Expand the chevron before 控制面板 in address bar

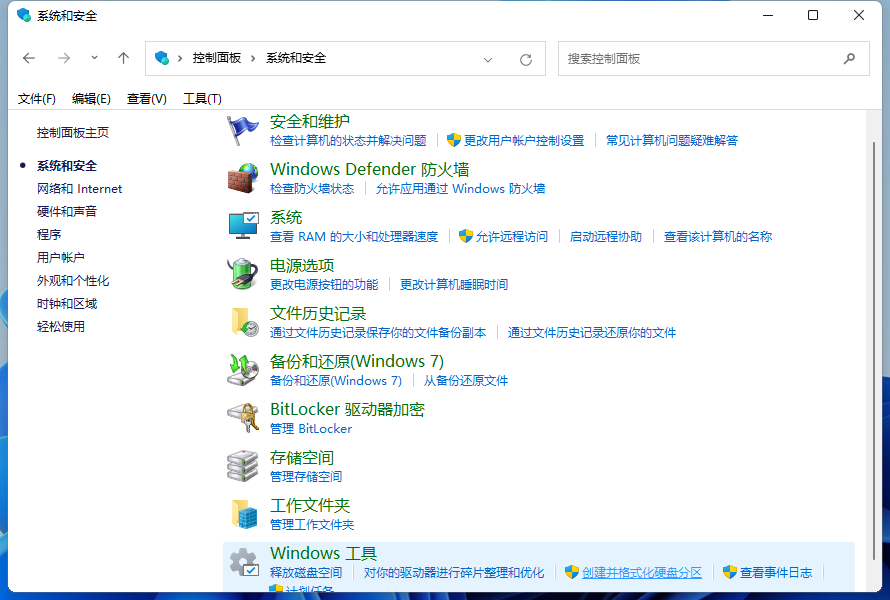point(180,58)
